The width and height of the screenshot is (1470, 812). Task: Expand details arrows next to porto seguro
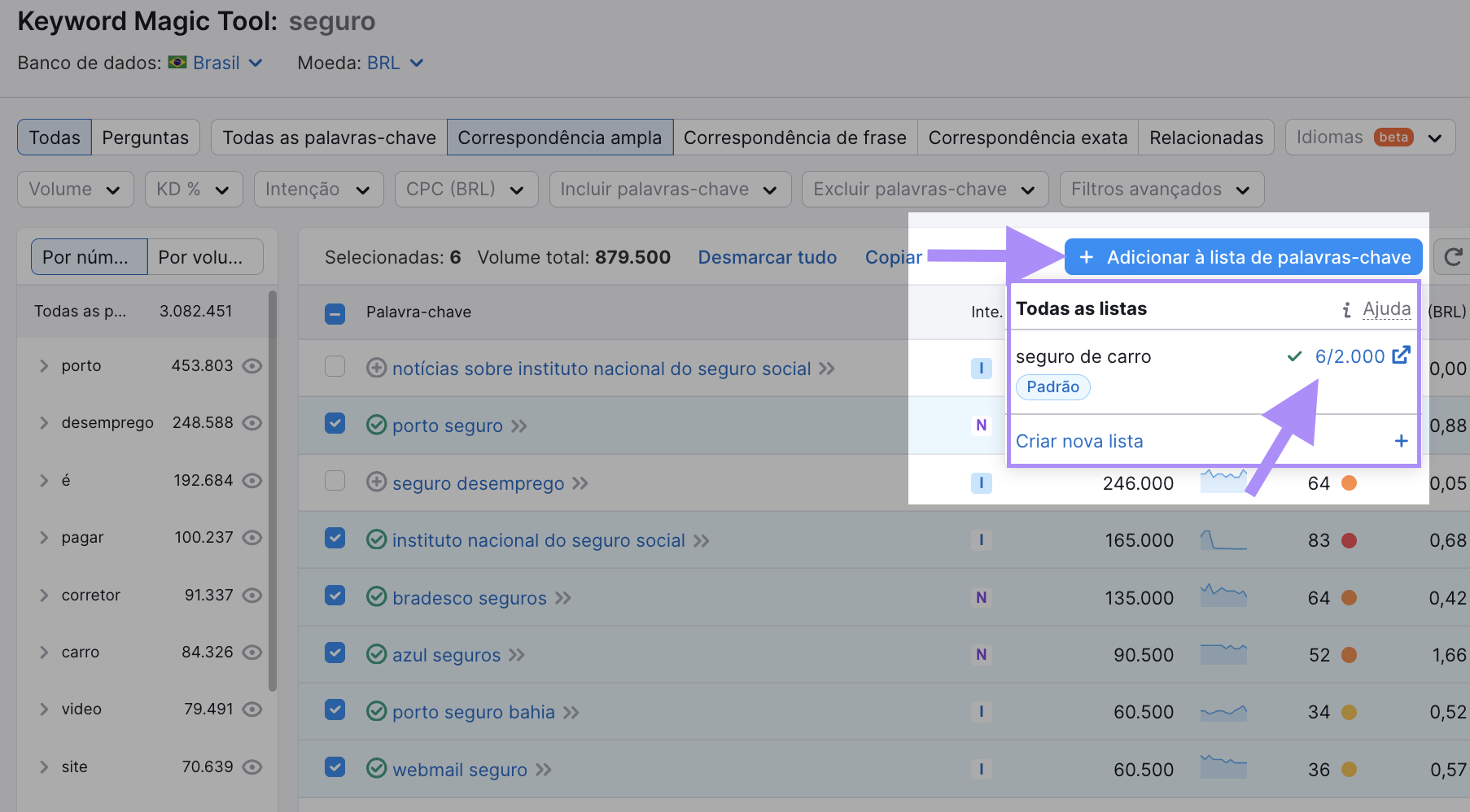click(520, 426)
